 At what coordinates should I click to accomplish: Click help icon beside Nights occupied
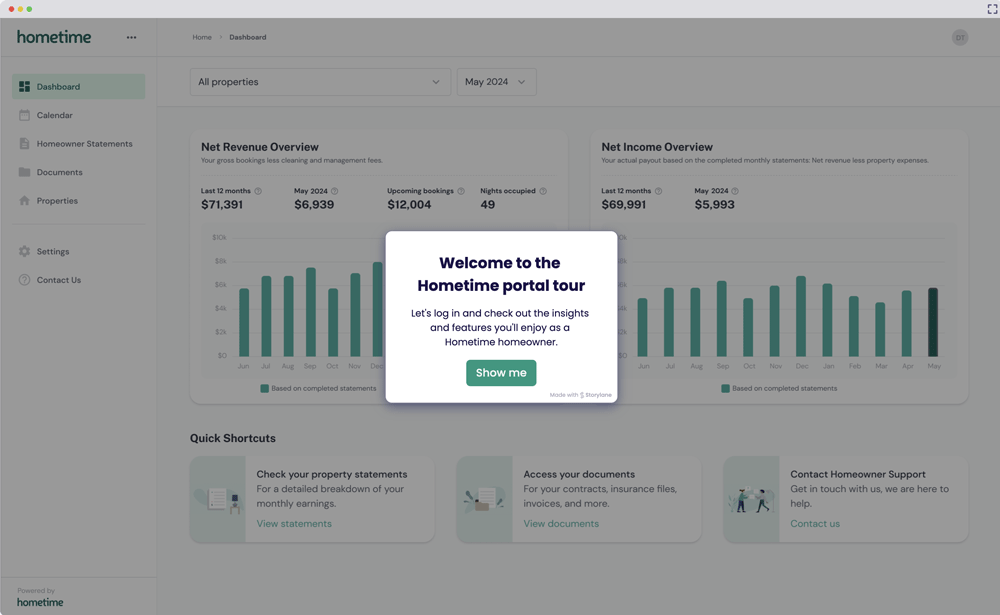click(x=543, y=191)
